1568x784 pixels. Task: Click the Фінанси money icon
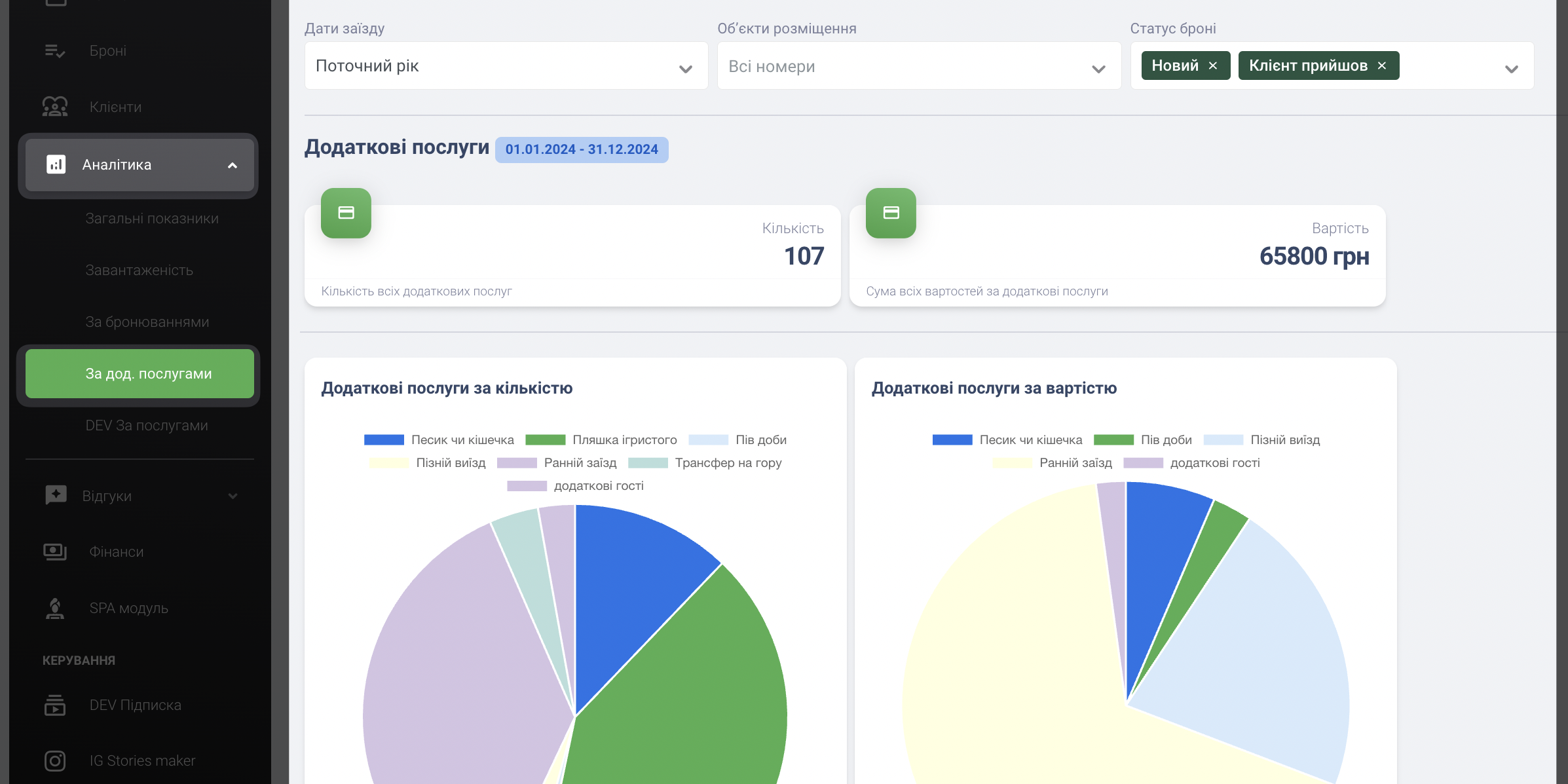55,552
